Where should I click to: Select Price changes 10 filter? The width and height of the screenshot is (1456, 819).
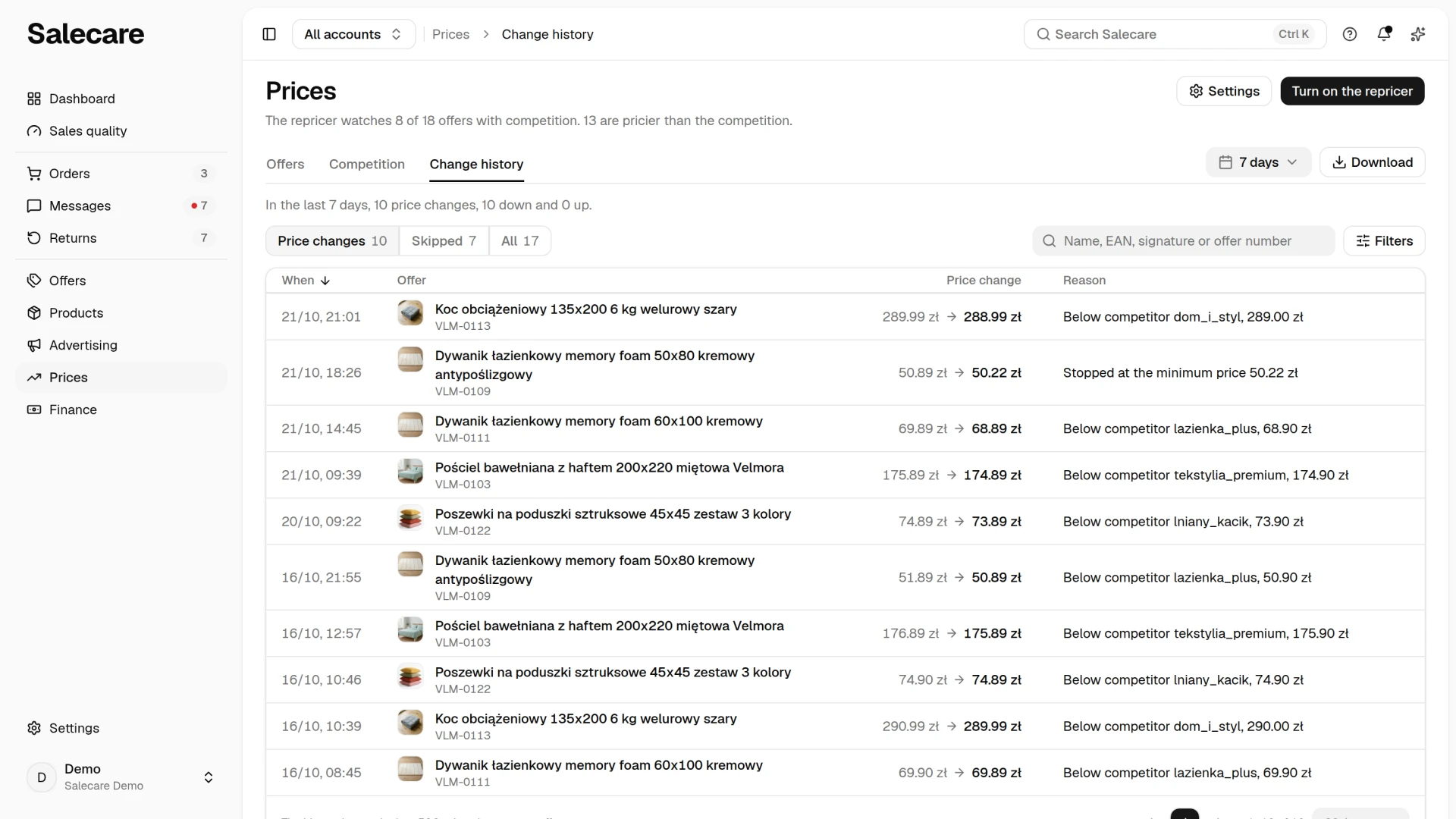tap(332, 241)
